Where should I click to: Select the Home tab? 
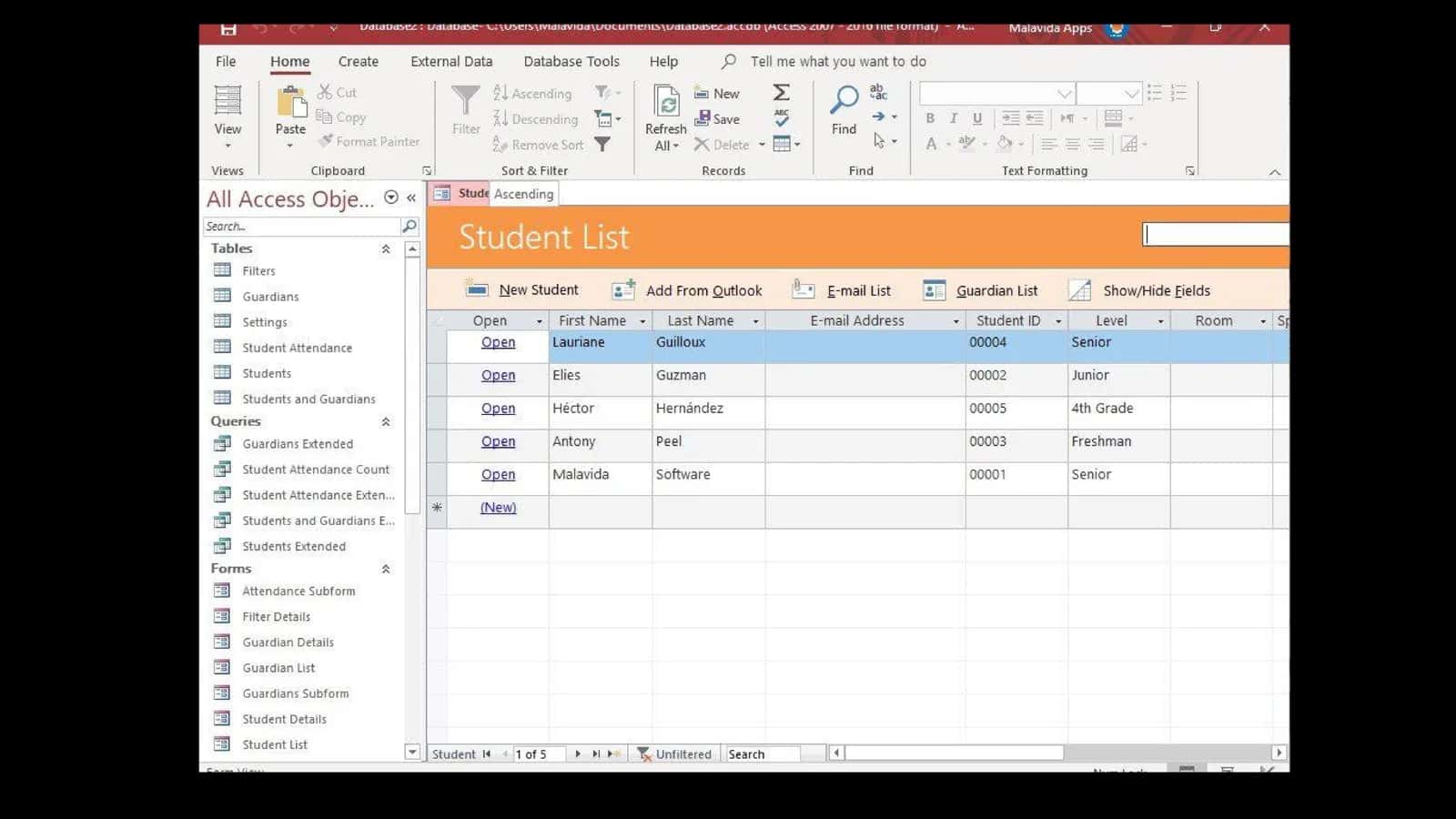click(290, 61)
